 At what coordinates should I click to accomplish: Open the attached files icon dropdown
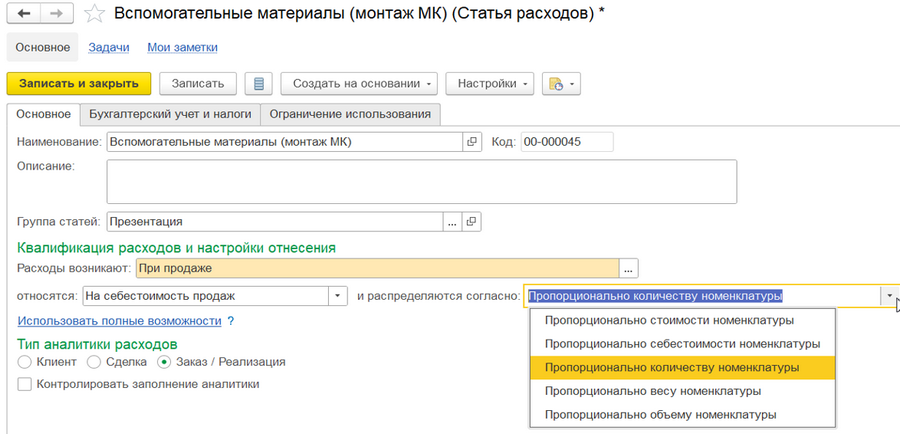pos(561,84)
